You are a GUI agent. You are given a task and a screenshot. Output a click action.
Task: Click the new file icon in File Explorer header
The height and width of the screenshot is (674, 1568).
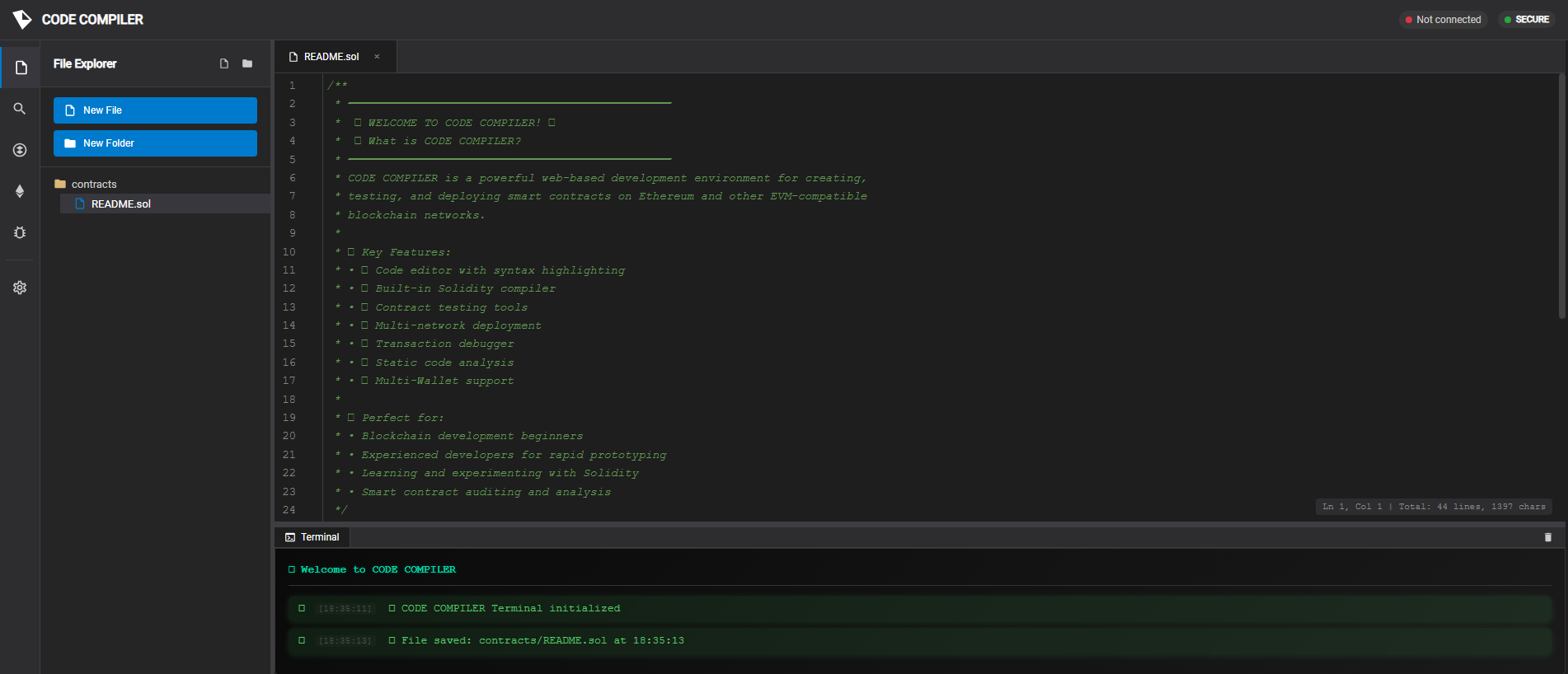click(224, 63)
